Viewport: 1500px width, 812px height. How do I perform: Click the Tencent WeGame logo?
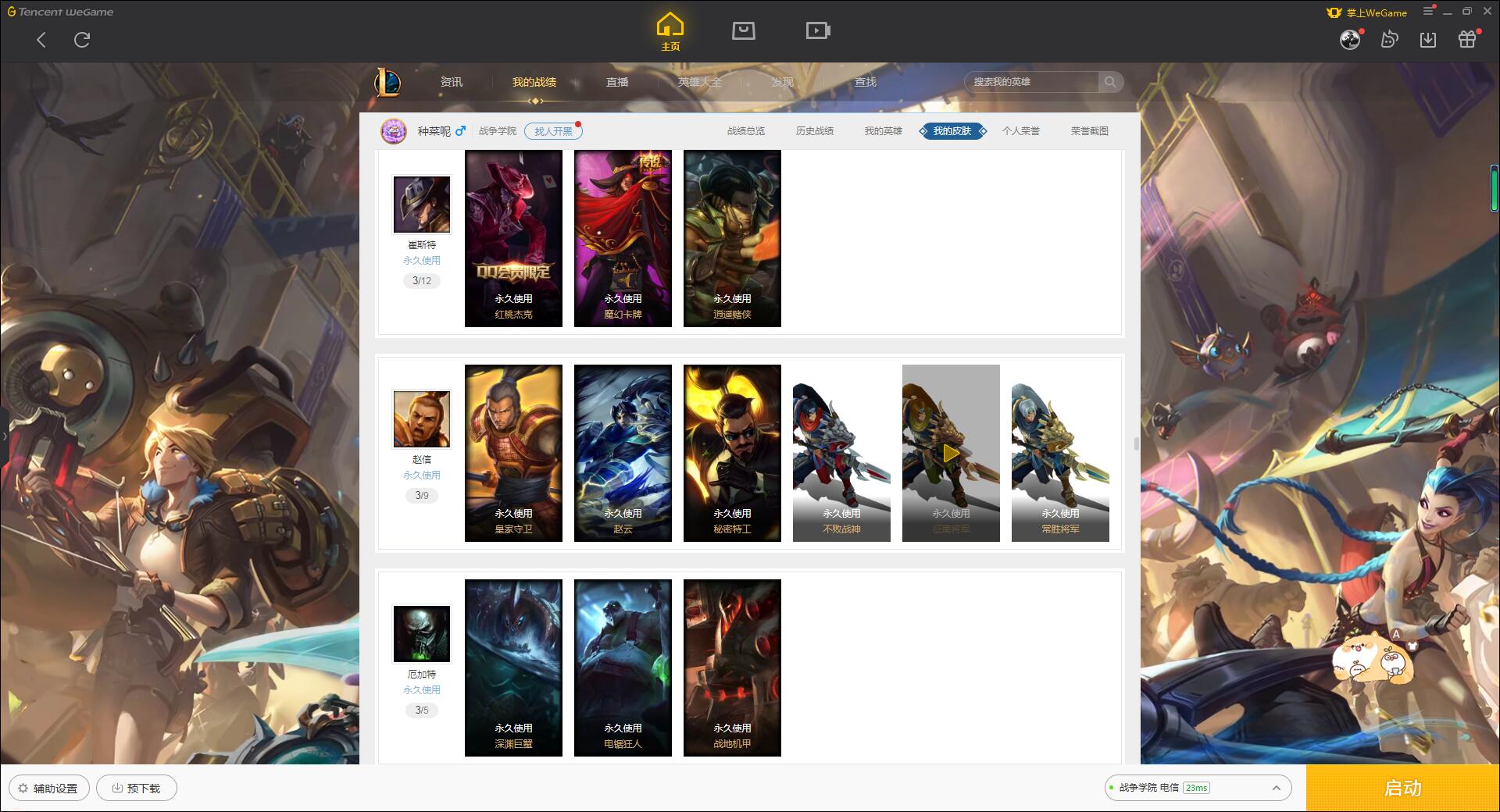[x=60, y=12]
